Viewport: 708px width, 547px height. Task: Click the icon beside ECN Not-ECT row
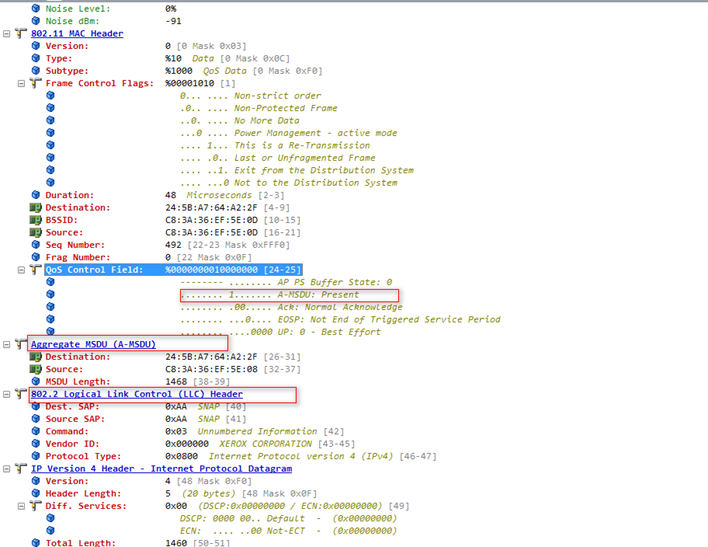(50, 531)
